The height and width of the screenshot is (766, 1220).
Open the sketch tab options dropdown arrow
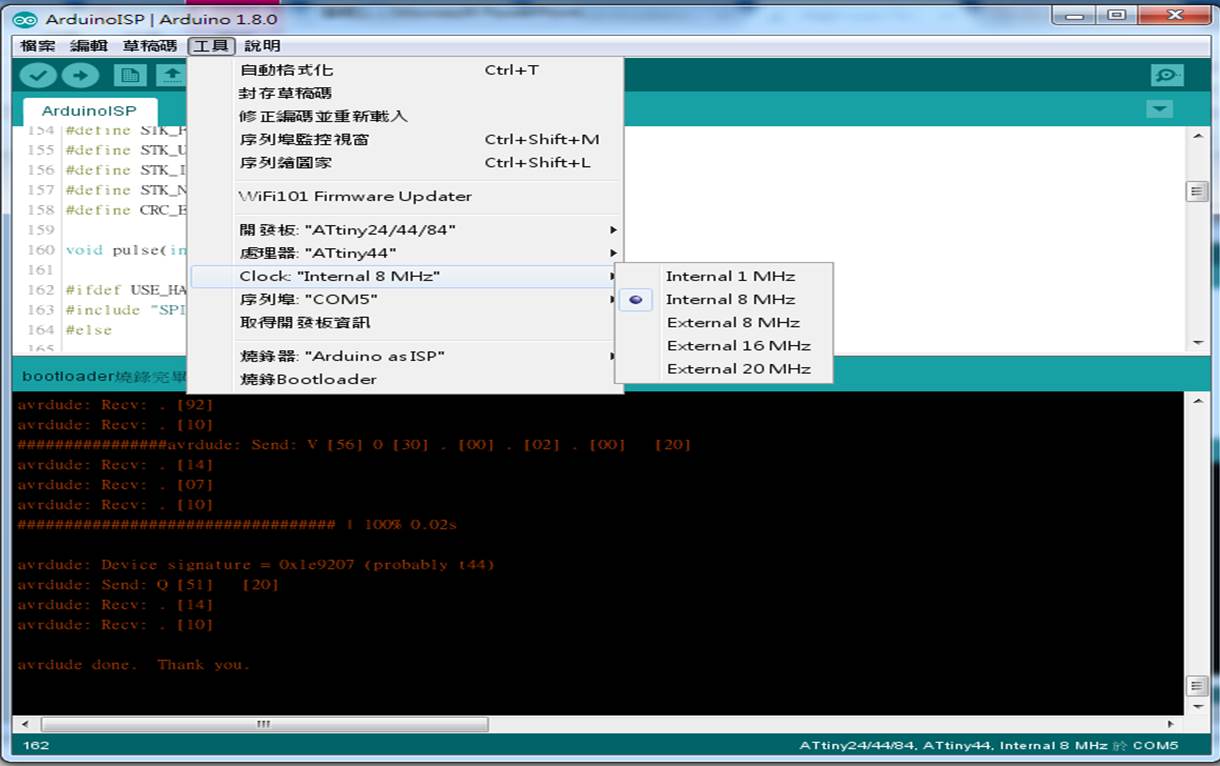click(x=1158, y=110)
